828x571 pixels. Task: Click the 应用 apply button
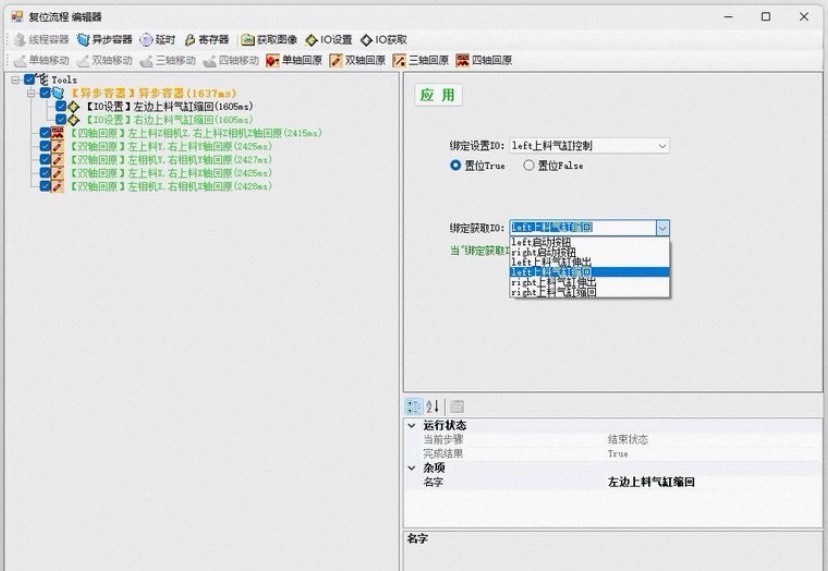point(438,95)
